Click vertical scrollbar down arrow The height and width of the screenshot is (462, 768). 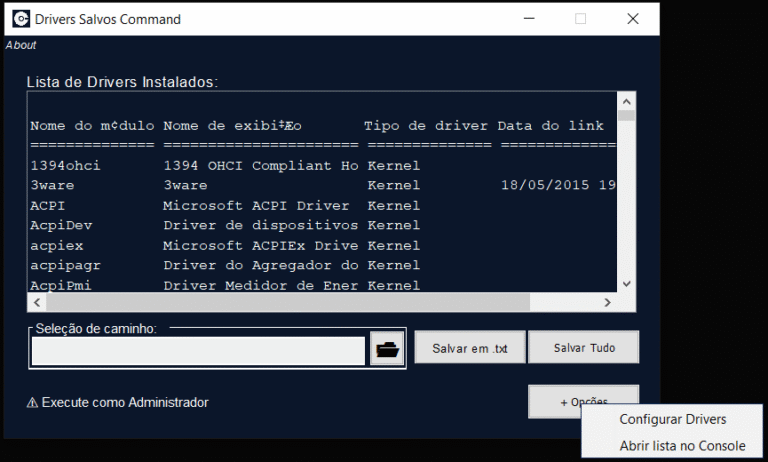(x=627, y=284)
